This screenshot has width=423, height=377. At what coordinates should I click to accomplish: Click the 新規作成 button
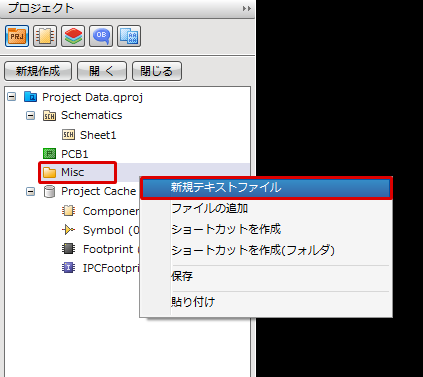coord(38,71)
